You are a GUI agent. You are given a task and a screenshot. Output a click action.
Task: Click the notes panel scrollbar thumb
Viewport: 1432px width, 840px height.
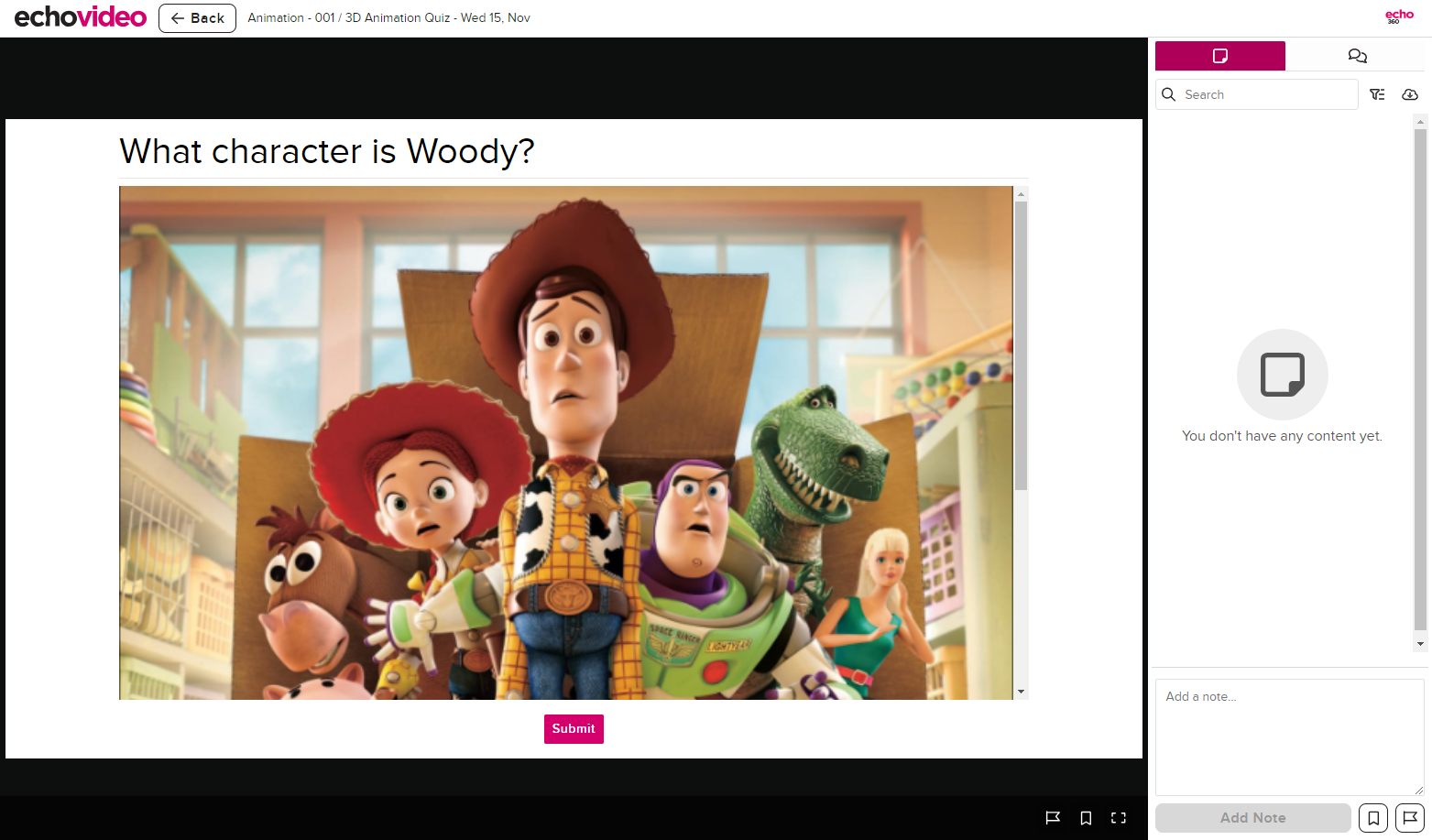coord(1420,379)
